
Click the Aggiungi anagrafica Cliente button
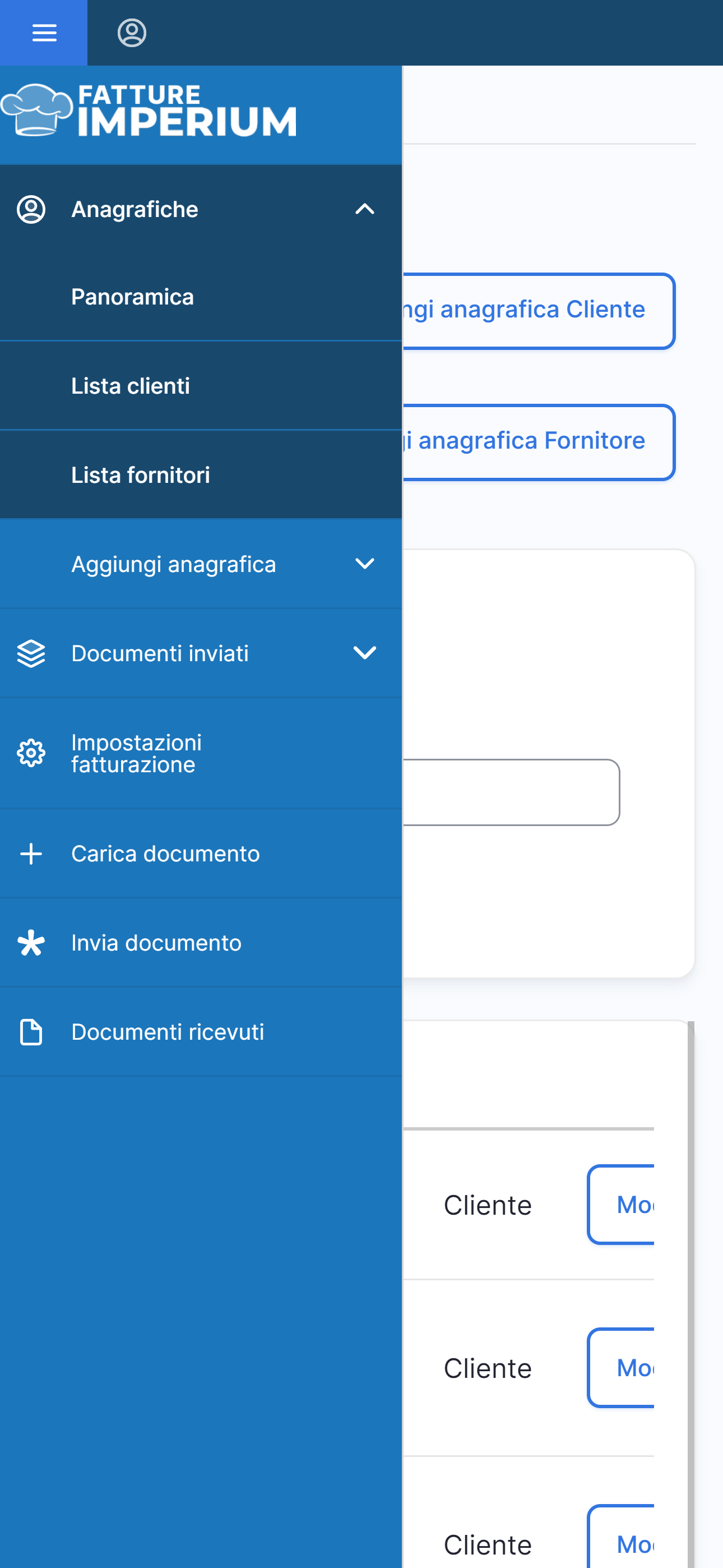(x=538, y=311)
